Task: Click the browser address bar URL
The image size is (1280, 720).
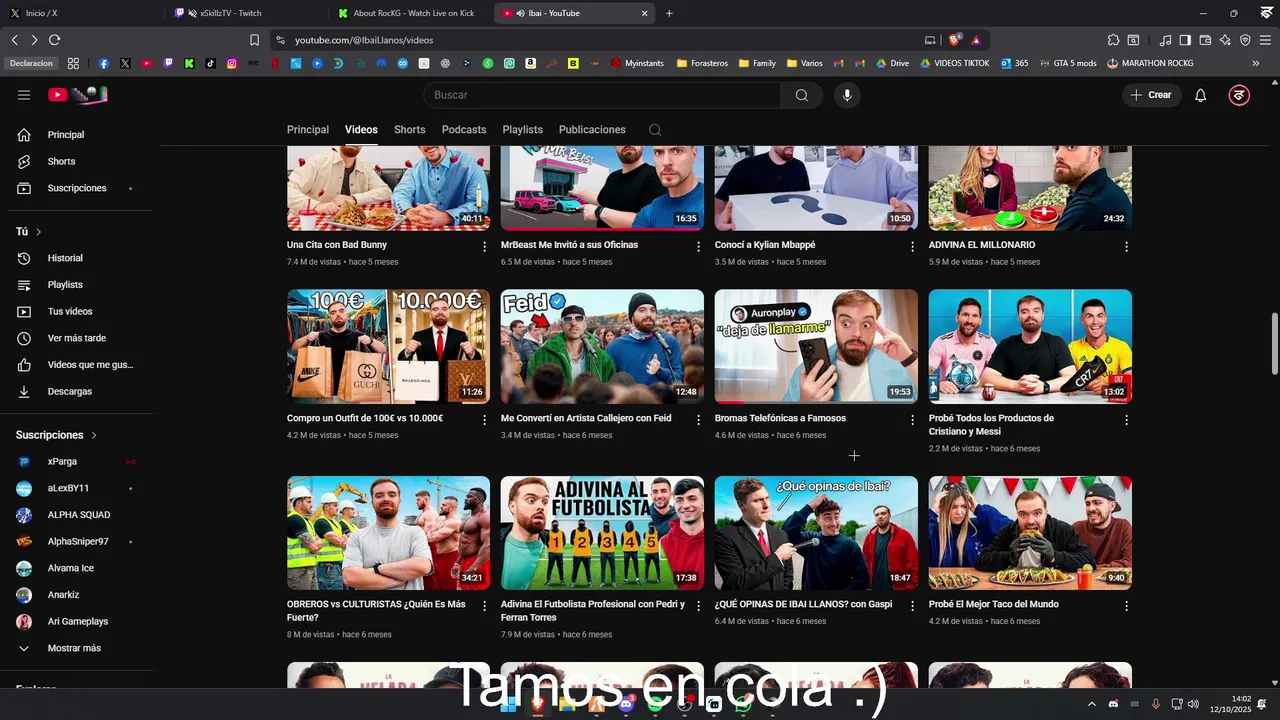Action: pyautogui.click(x=364, y=40)
